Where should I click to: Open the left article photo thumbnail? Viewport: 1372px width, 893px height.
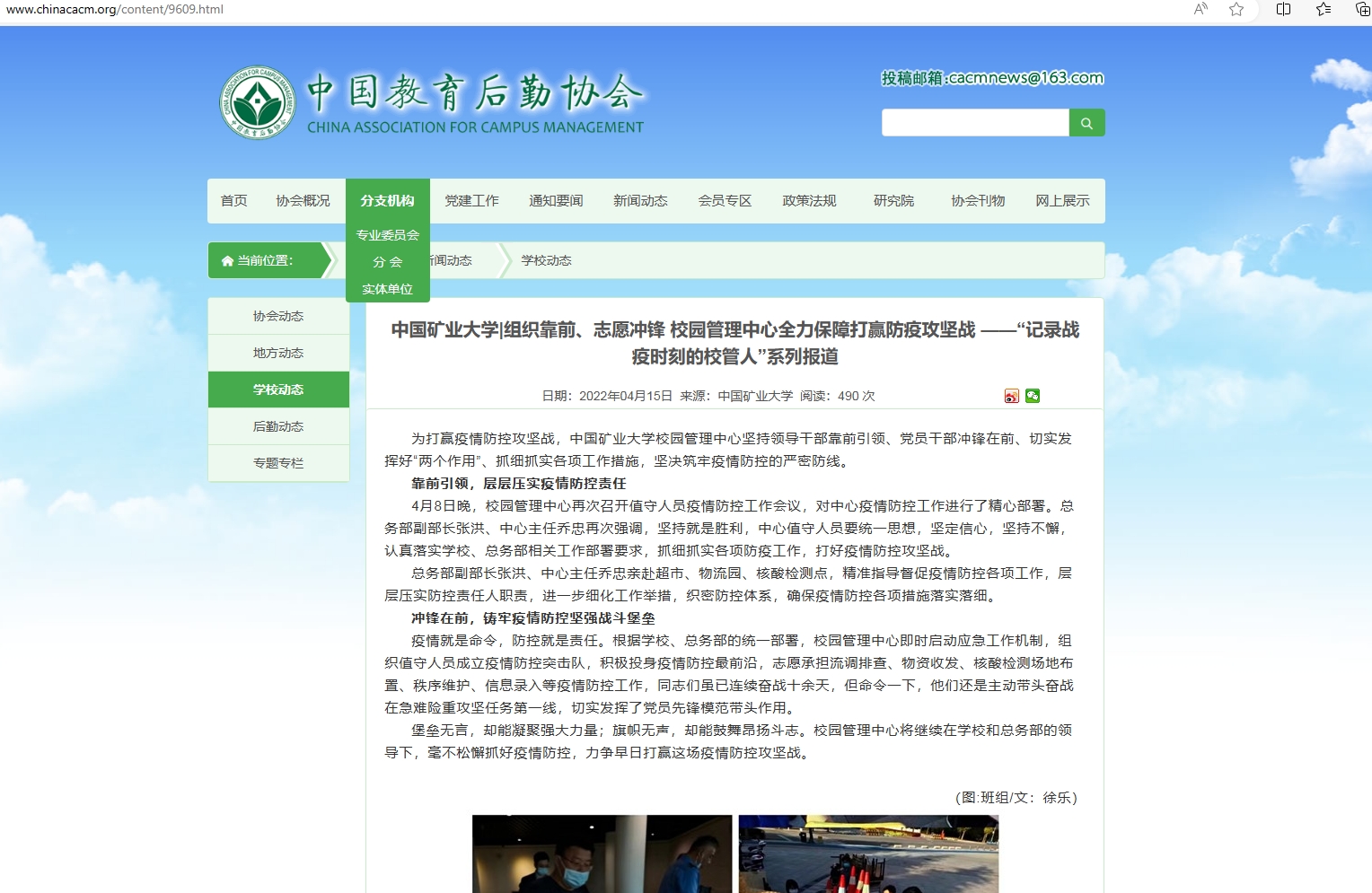coord(602,854)
